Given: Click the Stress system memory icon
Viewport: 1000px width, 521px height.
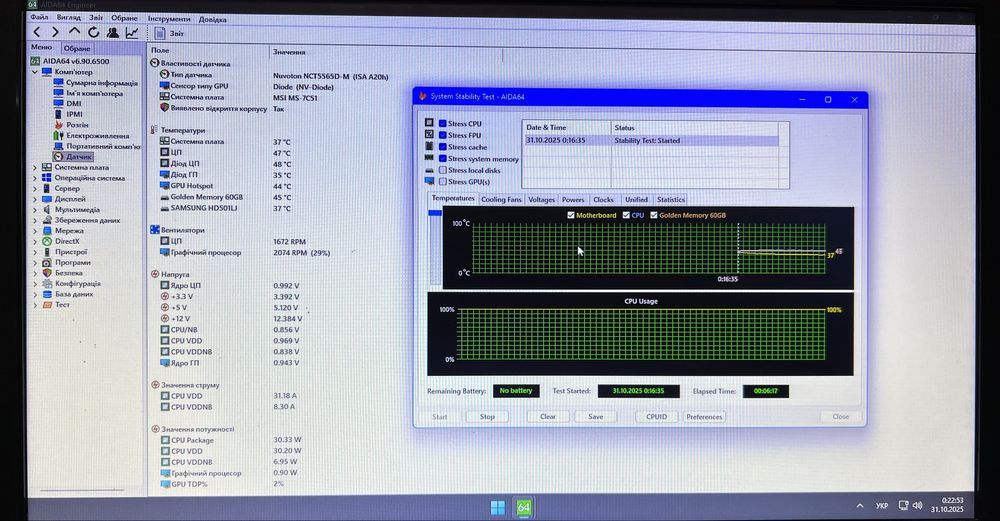Looking at the screenshot, I should [429, 158].
